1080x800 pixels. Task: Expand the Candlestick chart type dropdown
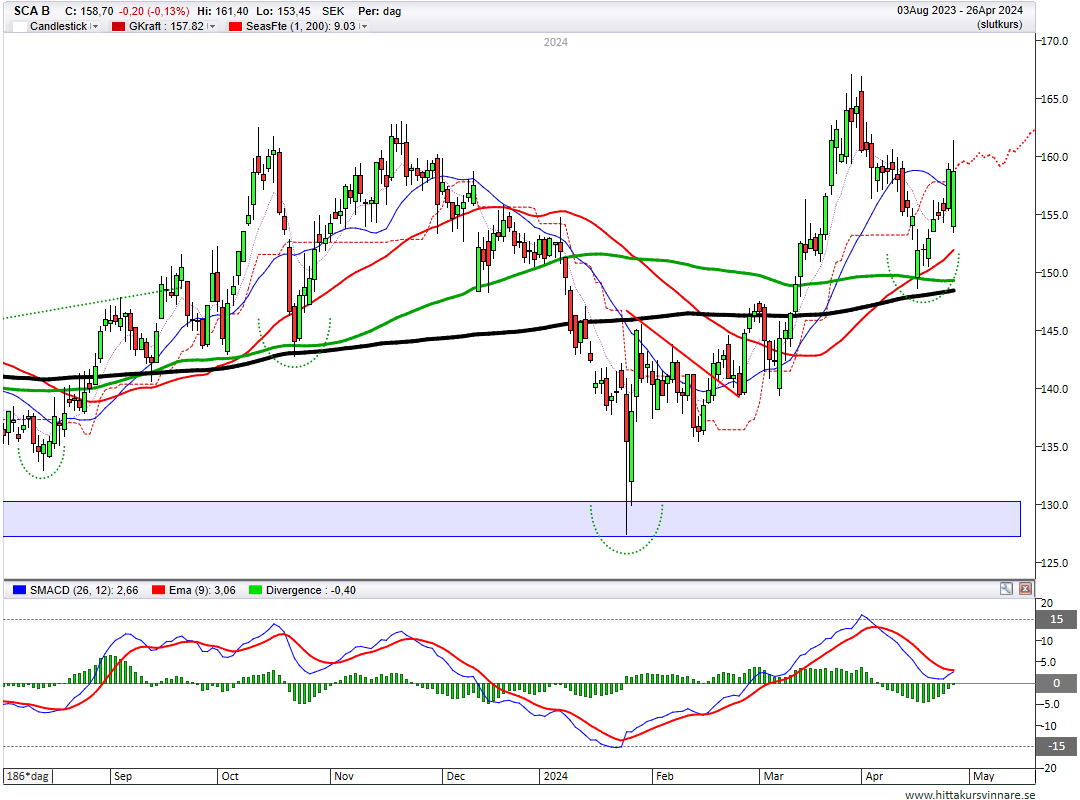point(95,26)
